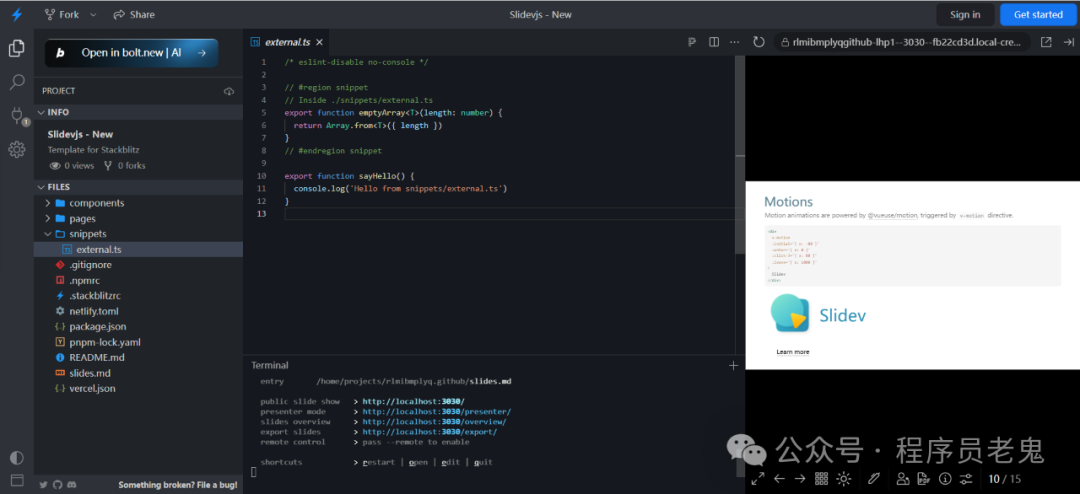Open the Ports plug icon in activity bar
This screenshot has width=1080, height=494.
(17, 116)
